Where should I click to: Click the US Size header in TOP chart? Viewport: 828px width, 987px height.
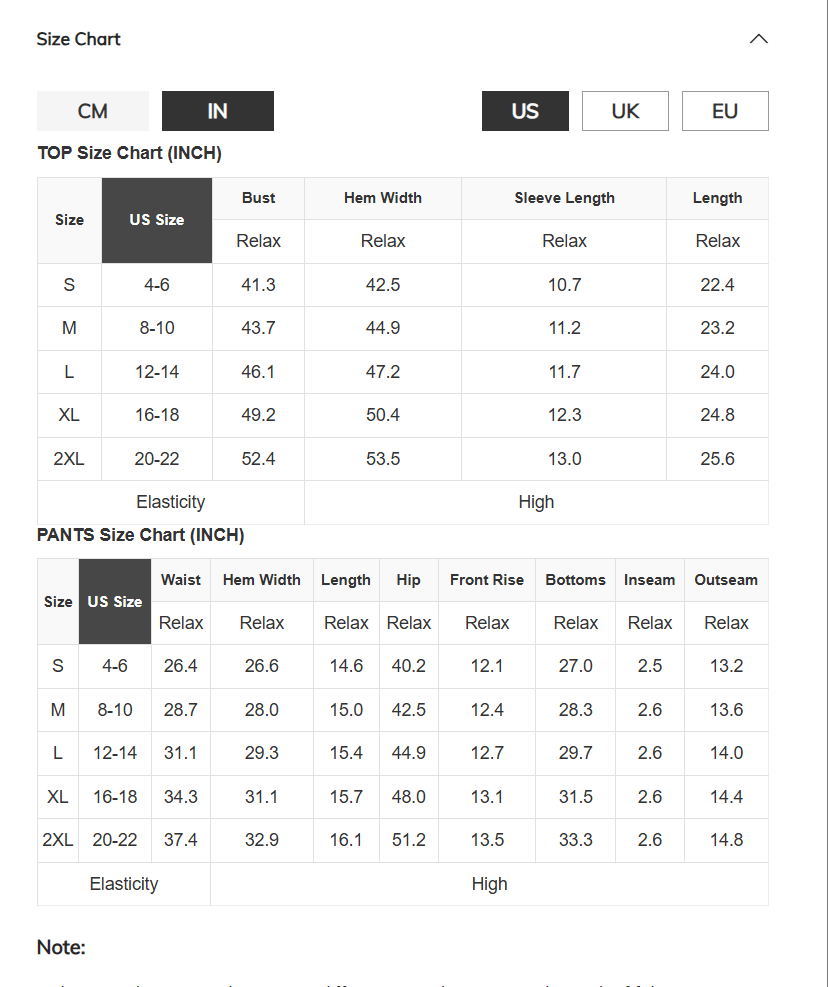coord(157,220)
